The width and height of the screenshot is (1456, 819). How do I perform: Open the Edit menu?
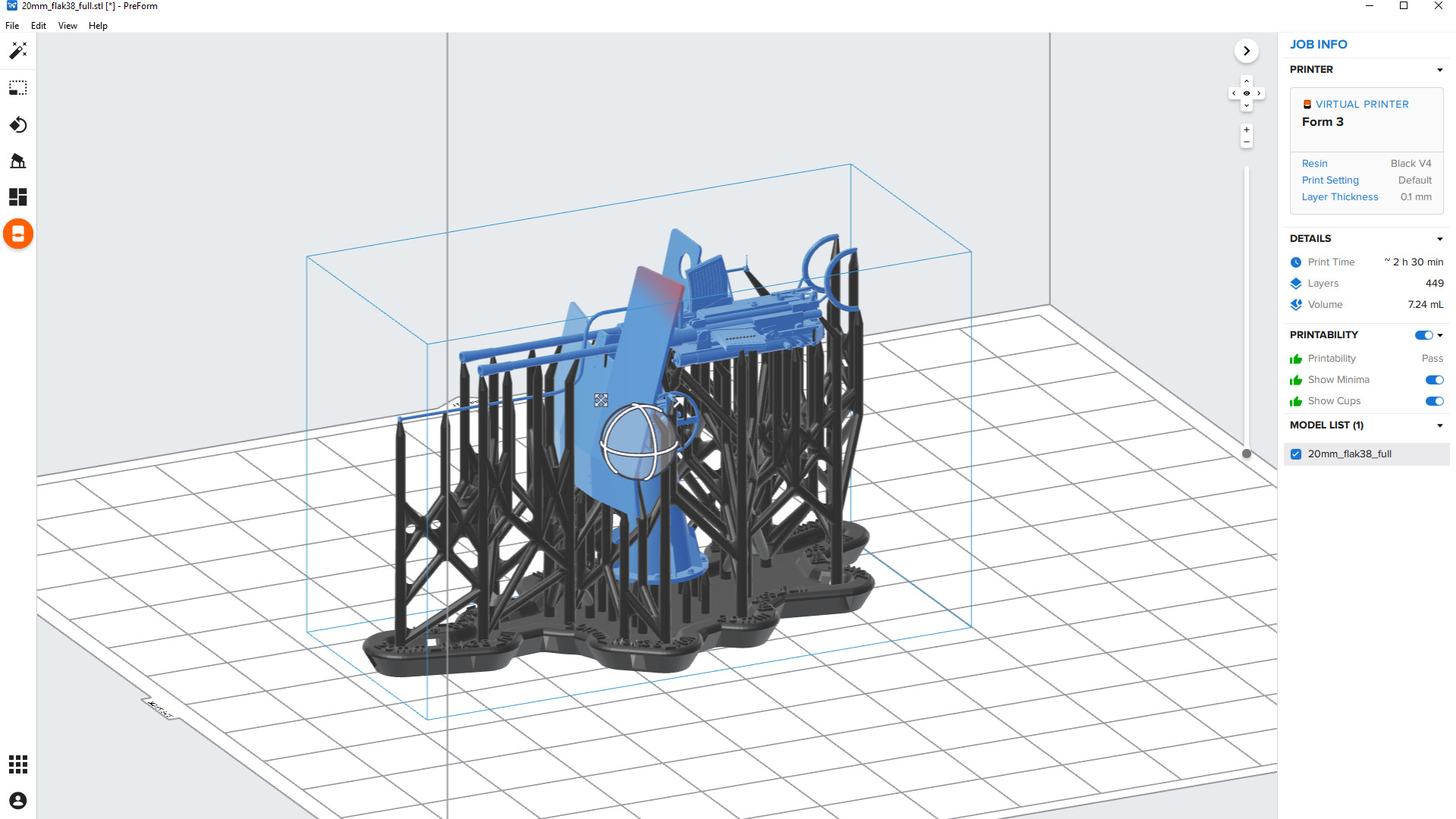tap(39, 26)
